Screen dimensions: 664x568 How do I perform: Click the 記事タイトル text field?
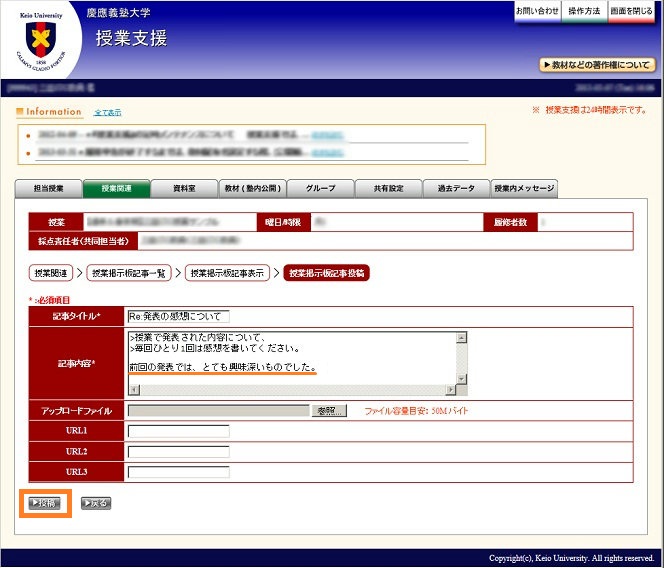click(x=180, y=316)
